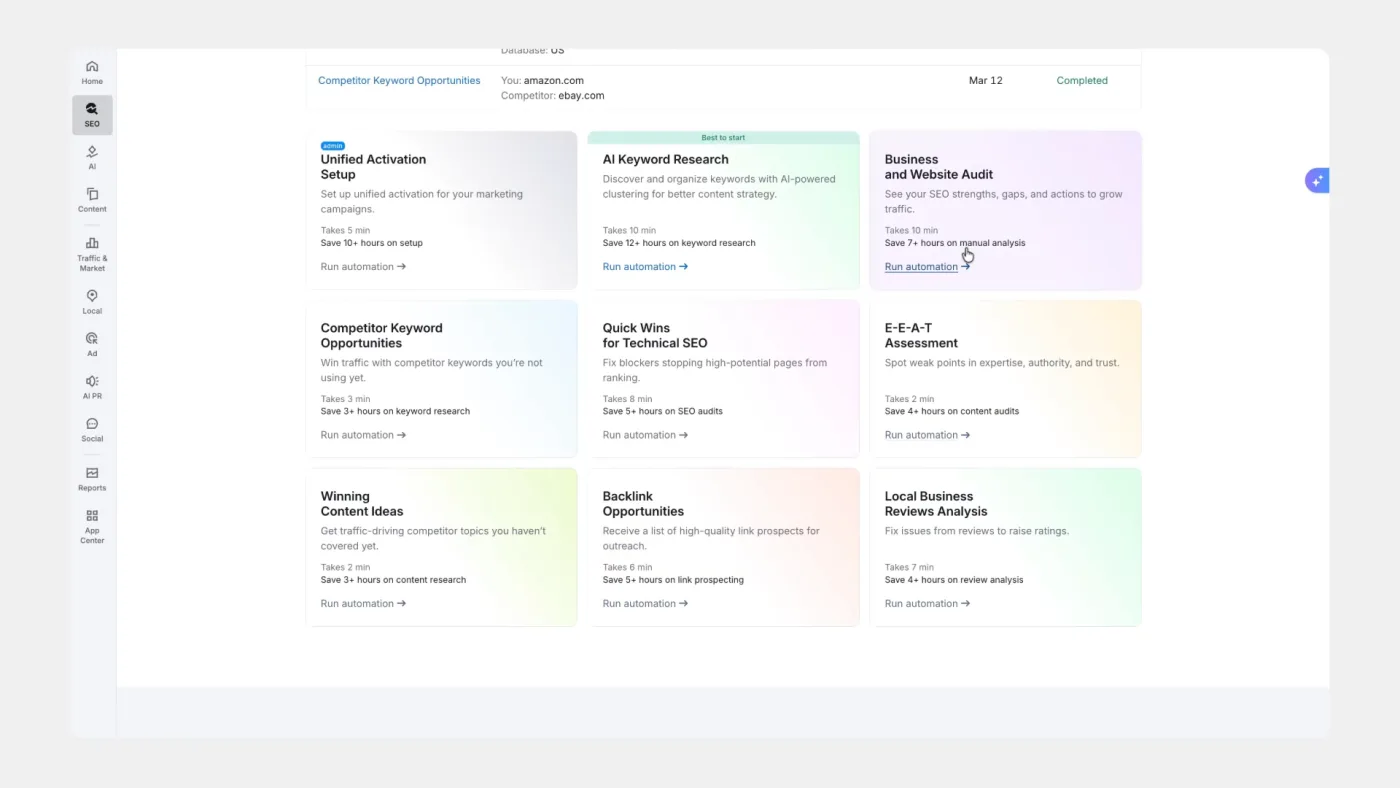Click 'Save 4+ hours on review analysis'
Image resolution: width=1400 pixels, height=788 pixels.
(x=954, y=579)
